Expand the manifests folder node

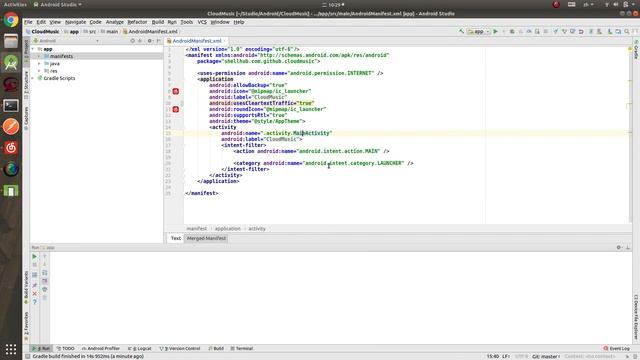tap(39, 56)
